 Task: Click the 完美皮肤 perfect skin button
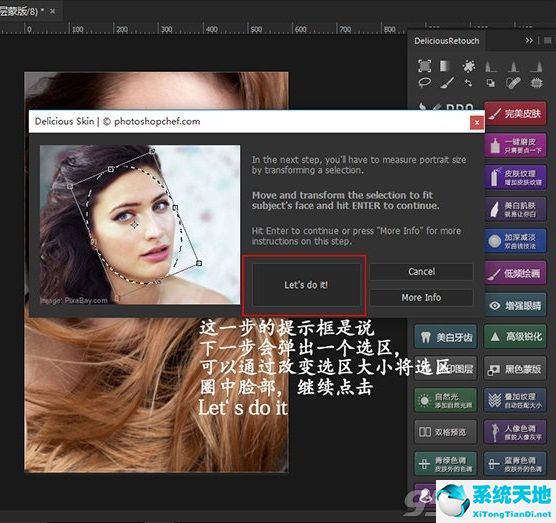[515, 113]
